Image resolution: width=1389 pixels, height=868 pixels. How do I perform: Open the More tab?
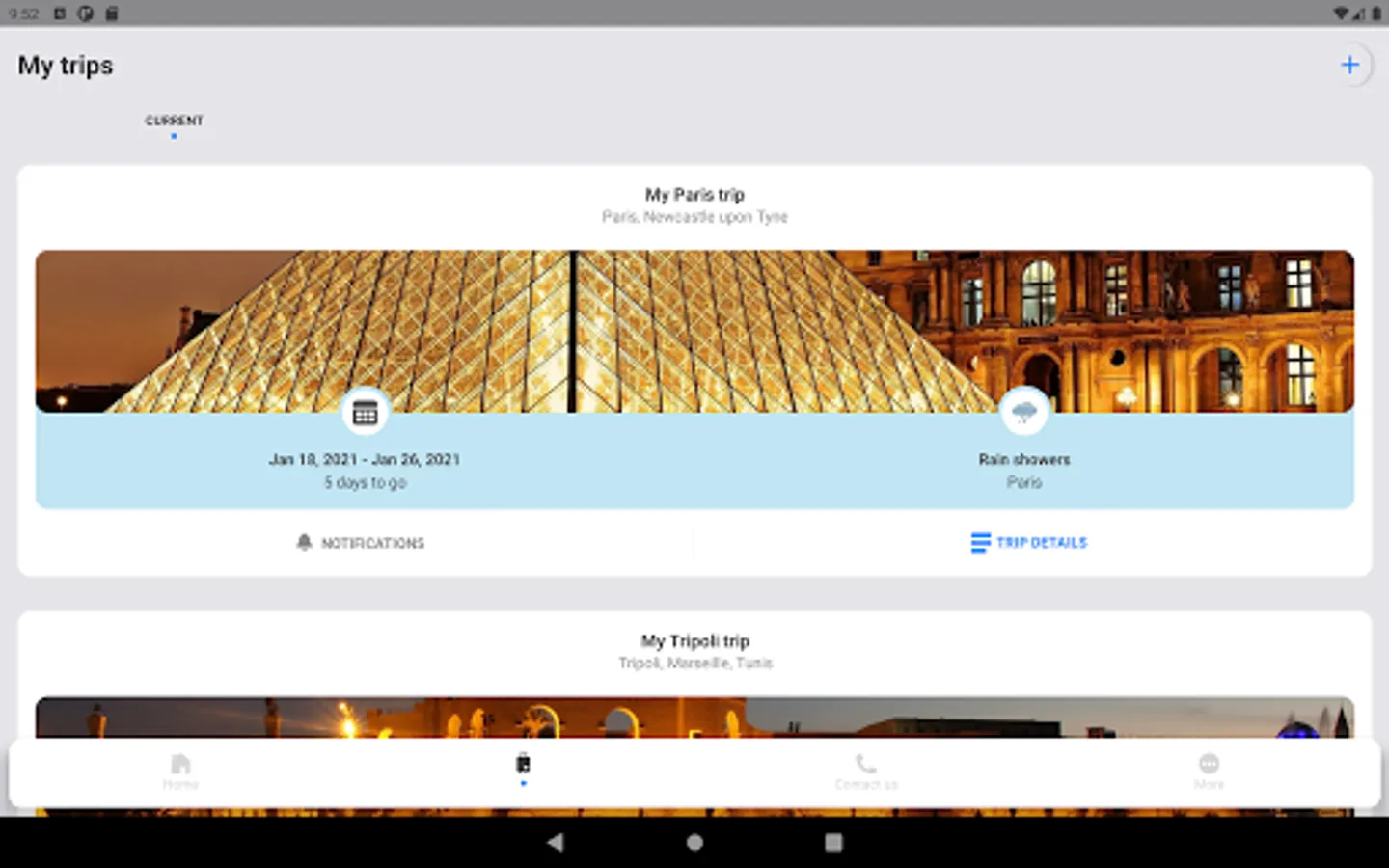[x=1209, y=772]
